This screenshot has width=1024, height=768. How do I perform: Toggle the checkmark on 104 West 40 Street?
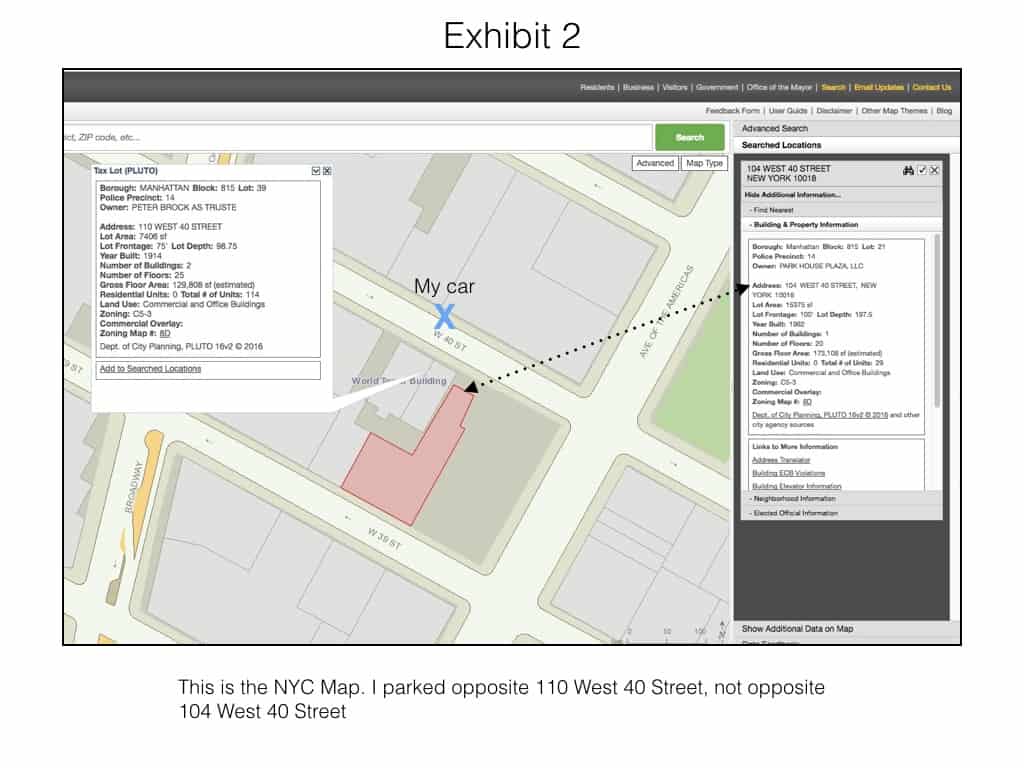[922, 170]
